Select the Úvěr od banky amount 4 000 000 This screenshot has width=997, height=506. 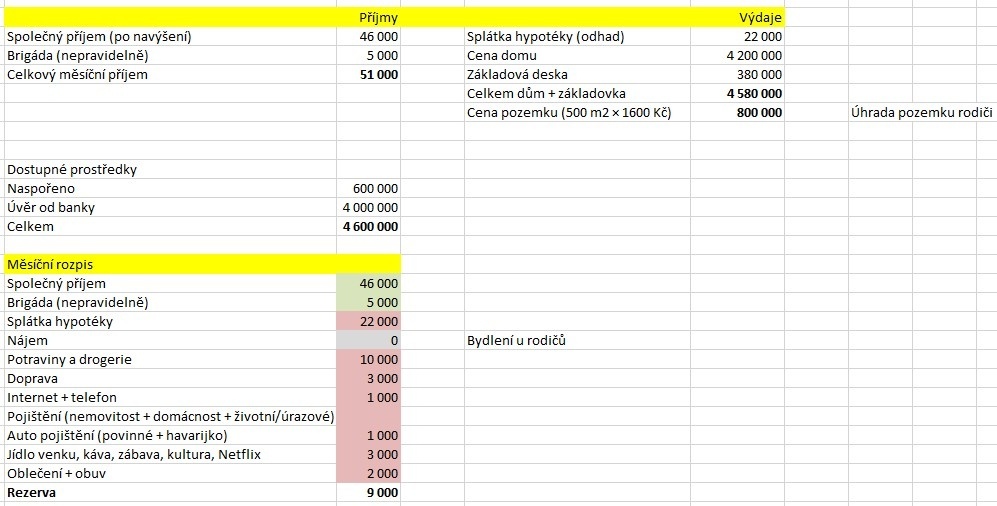[368, 208]
